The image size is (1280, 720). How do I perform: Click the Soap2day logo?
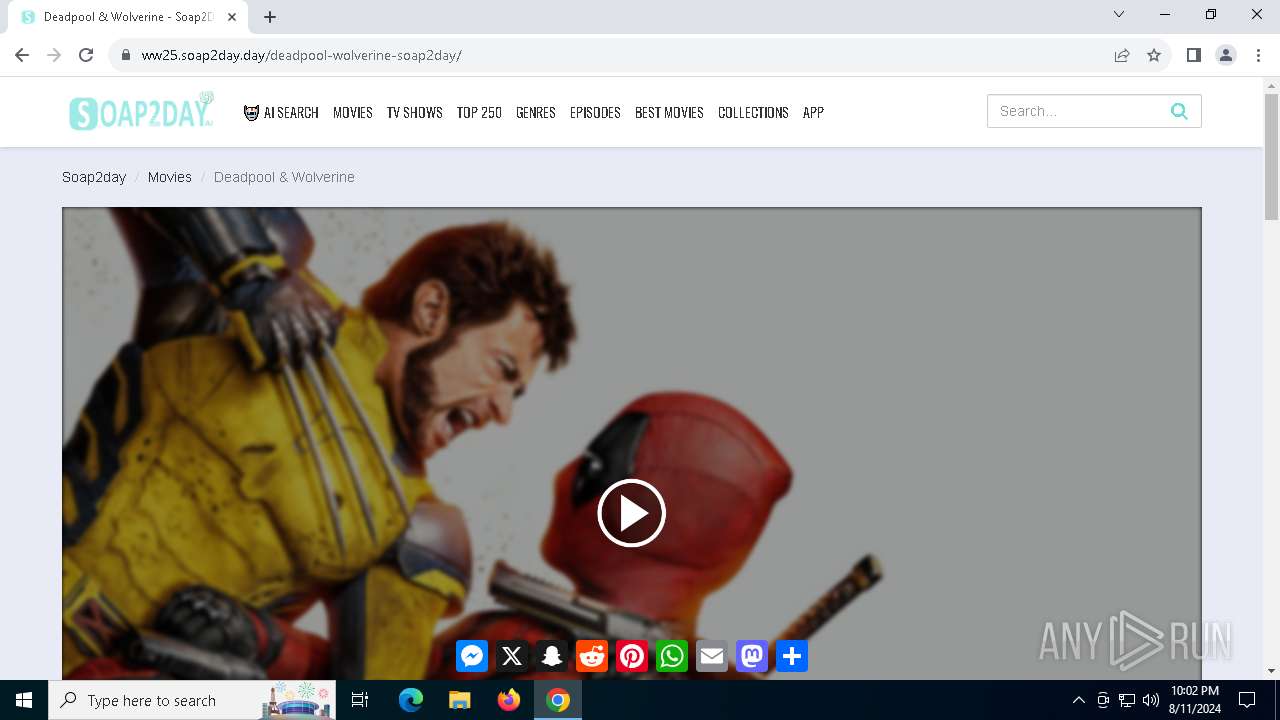pyautogui.click(x=141, y=112)
